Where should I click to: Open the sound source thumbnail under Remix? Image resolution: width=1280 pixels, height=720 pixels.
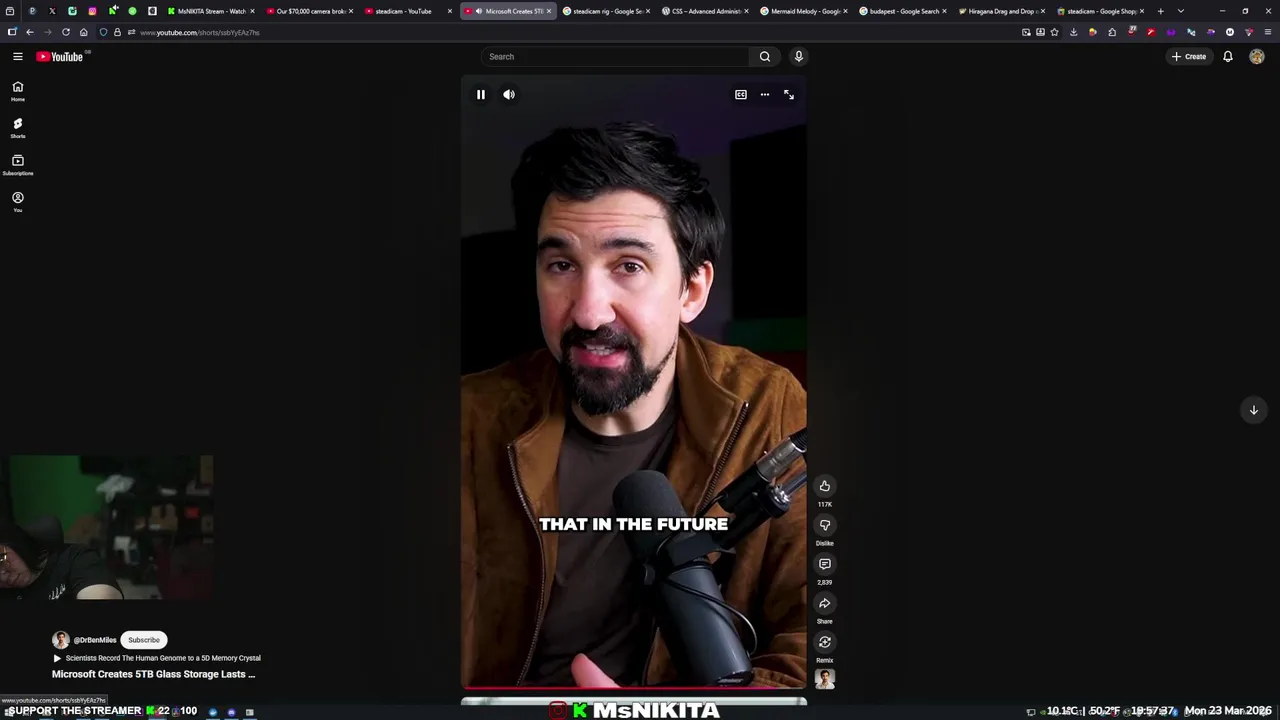(x=825, y=679)
